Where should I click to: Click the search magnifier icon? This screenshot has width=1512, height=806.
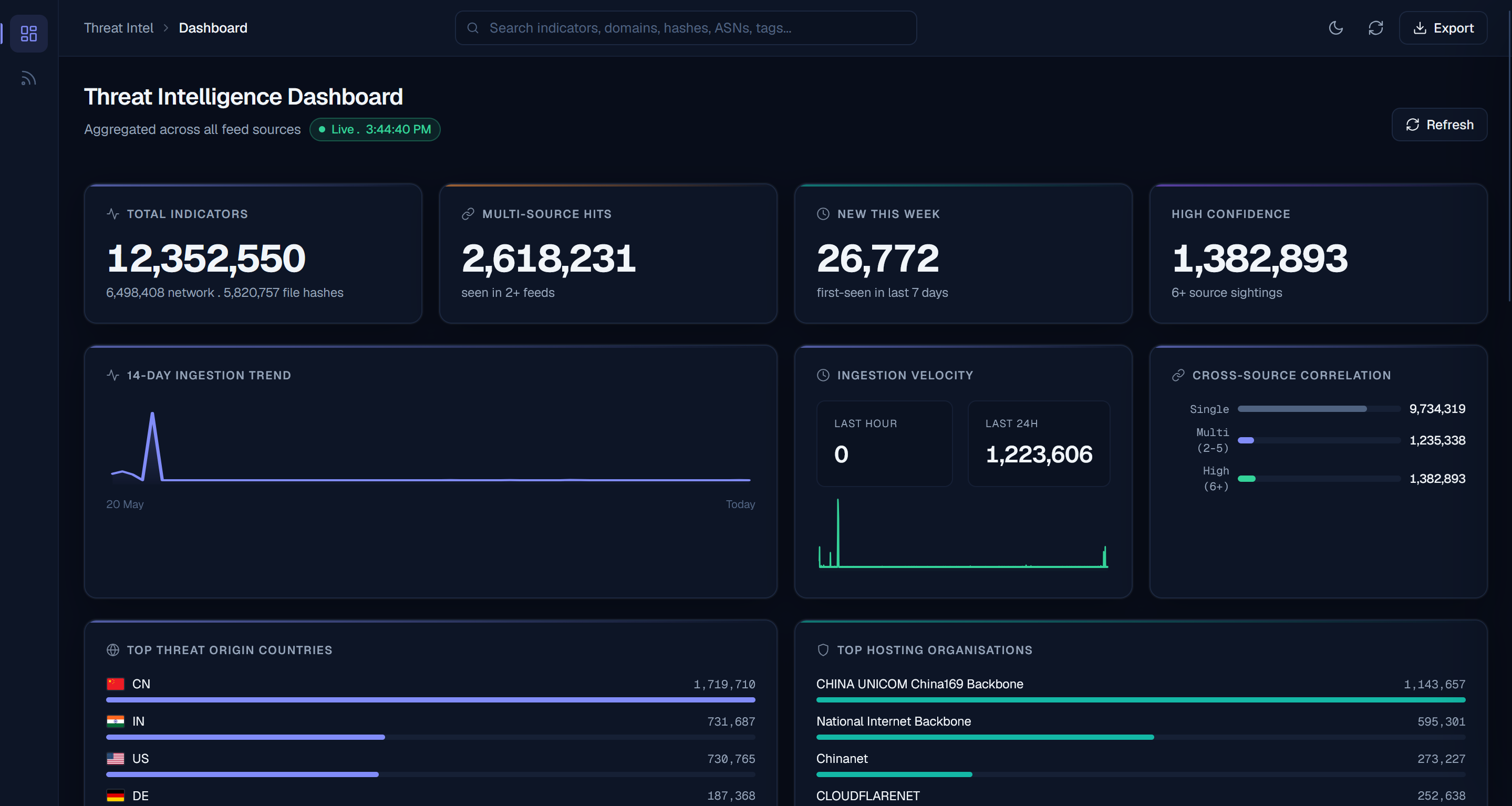[472, 28]
